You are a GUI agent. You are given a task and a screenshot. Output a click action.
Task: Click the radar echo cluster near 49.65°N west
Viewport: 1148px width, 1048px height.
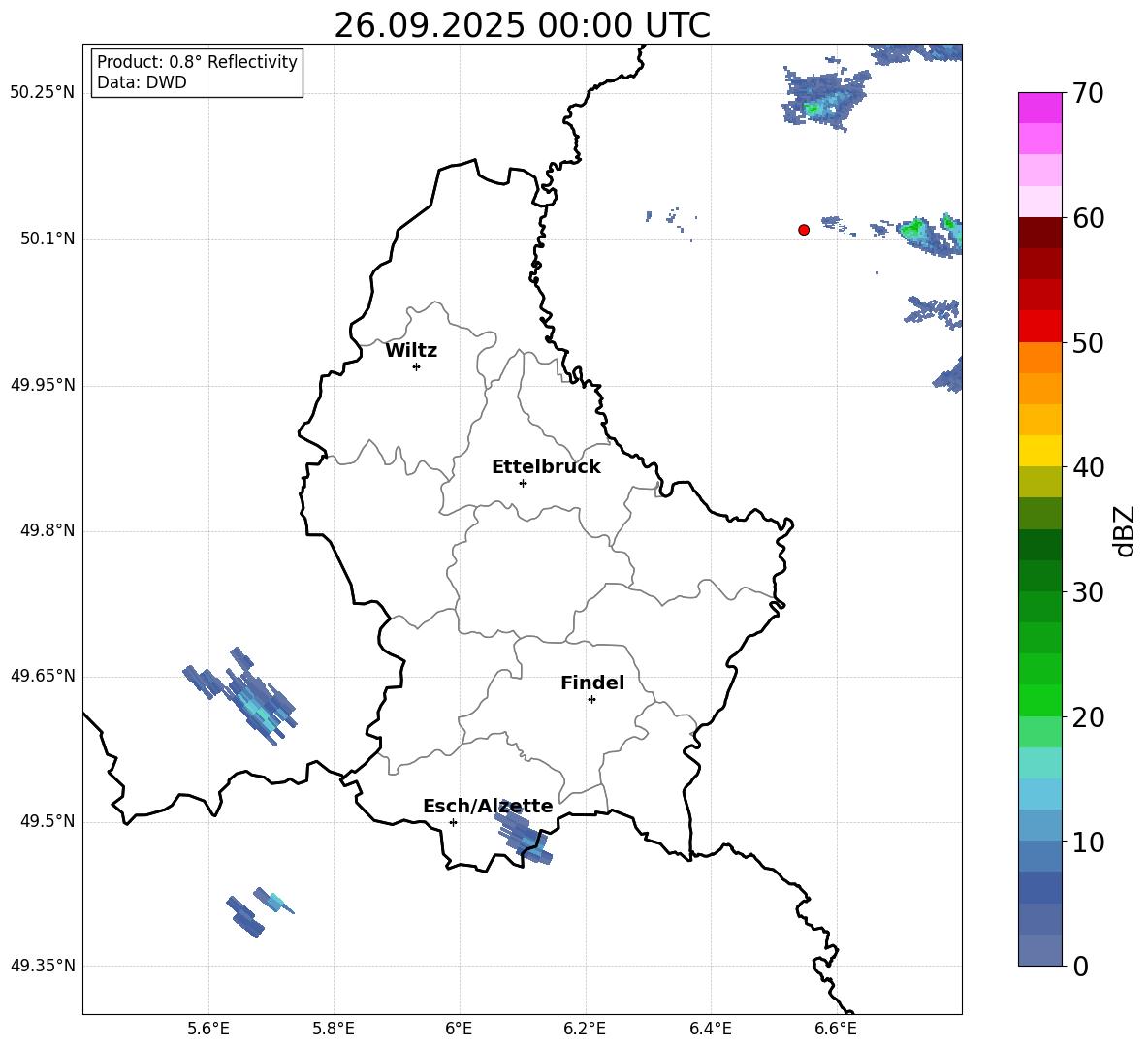(241, 695)
